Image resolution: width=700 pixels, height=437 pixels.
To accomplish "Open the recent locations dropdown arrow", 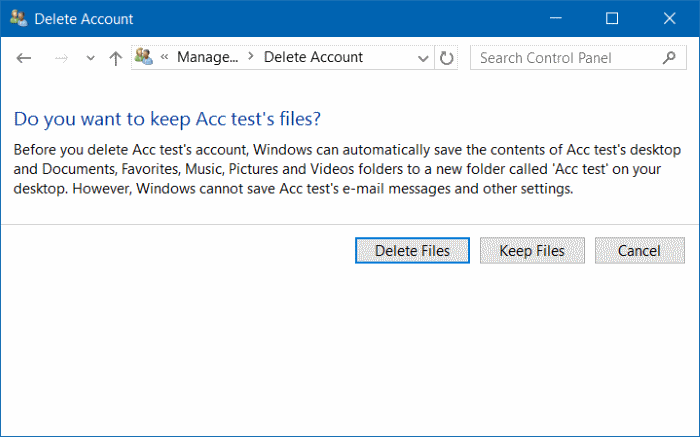I will pyautogui.click(x=91, y=58).
